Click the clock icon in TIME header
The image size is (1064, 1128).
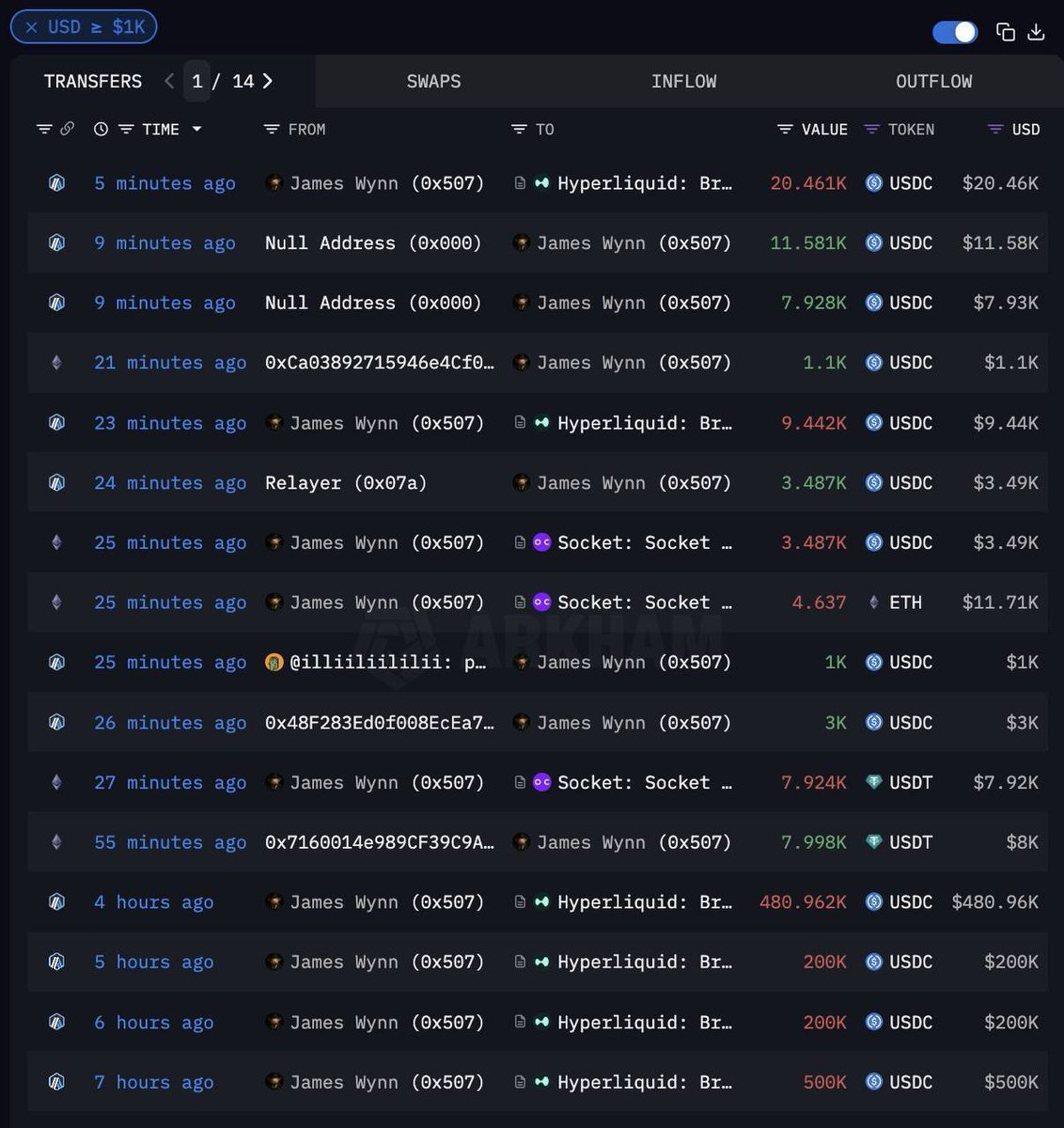coord(102,129)
